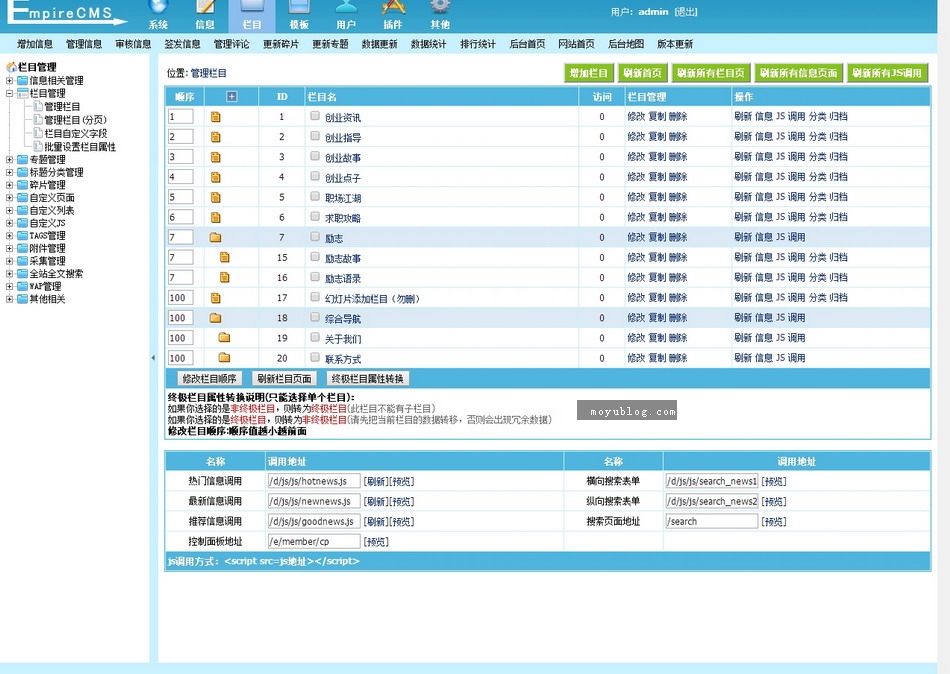This screenshot has height=674, width=950.
Task: Check the 综合导航 checkbox
Action: pyautogui.click(x=315, y=317)
